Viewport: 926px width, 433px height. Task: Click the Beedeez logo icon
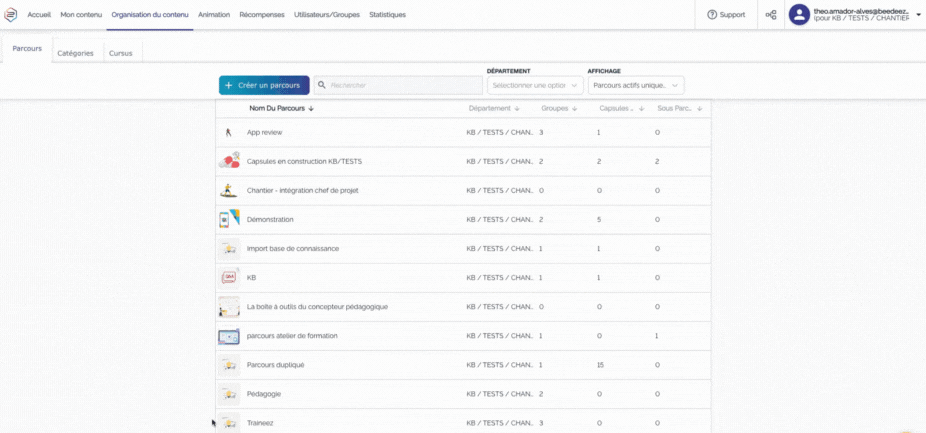11,15
